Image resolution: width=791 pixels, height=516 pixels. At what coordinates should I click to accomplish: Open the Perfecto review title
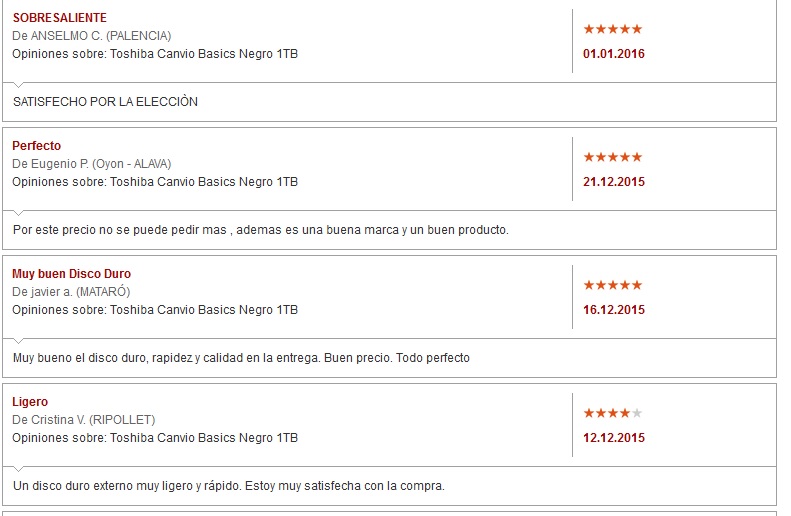point(36,146)
